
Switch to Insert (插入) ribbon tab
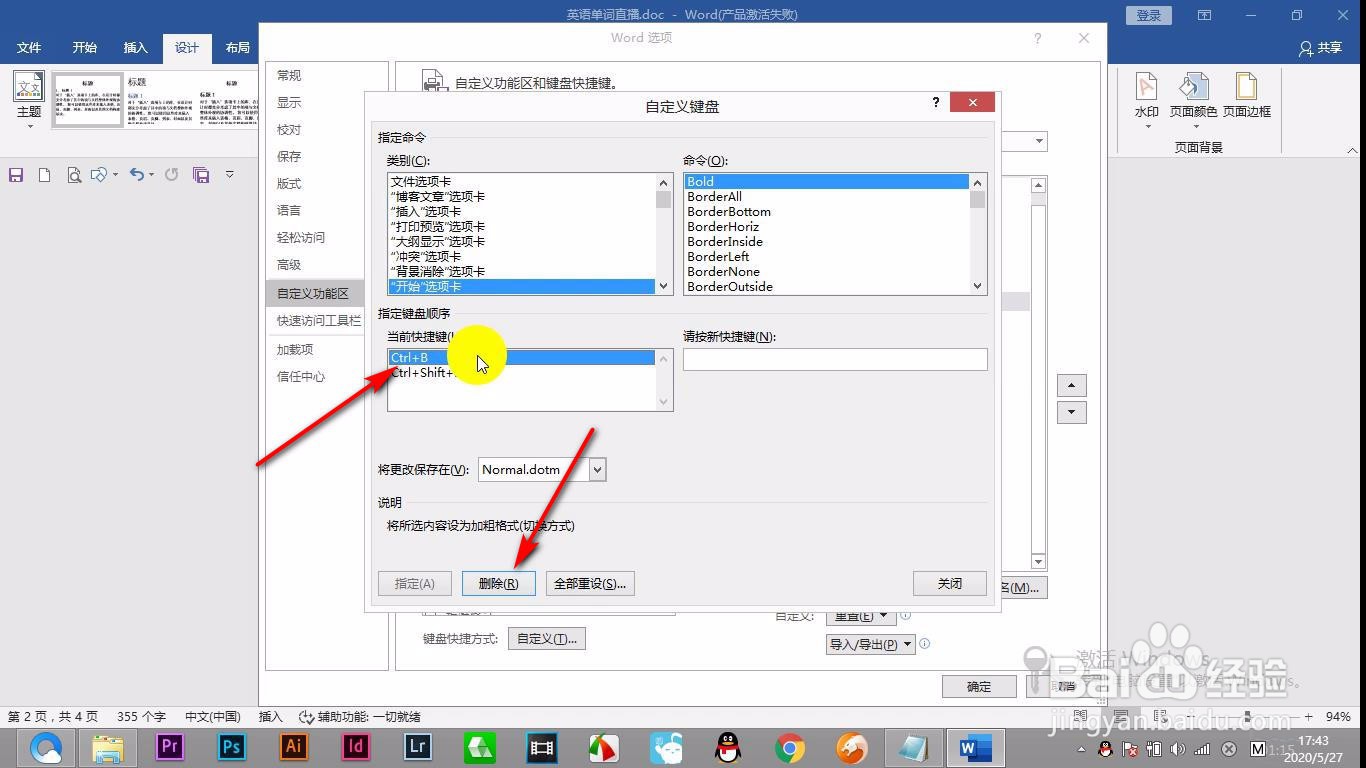pyautogui.click(x=135, y=48)
